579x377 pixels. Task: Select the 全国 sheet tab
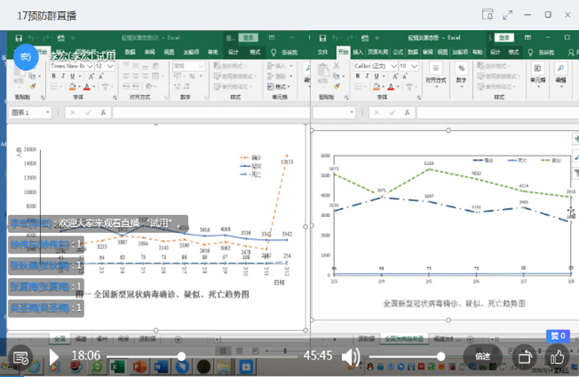click(x=60, y=339)
